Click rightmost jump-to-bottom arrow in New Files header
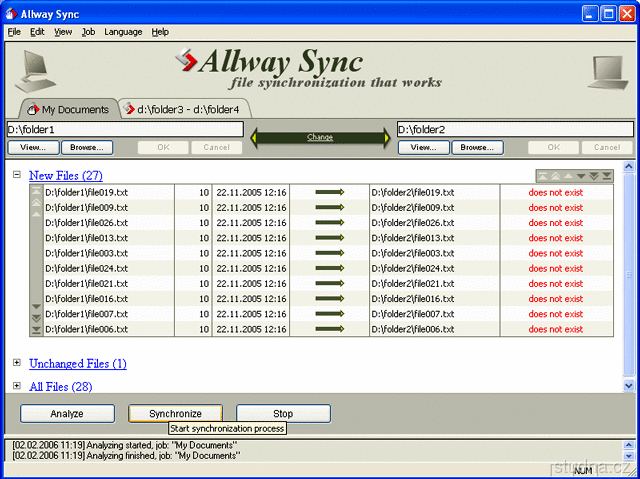The image size is (640, 479). pos(606,176)
